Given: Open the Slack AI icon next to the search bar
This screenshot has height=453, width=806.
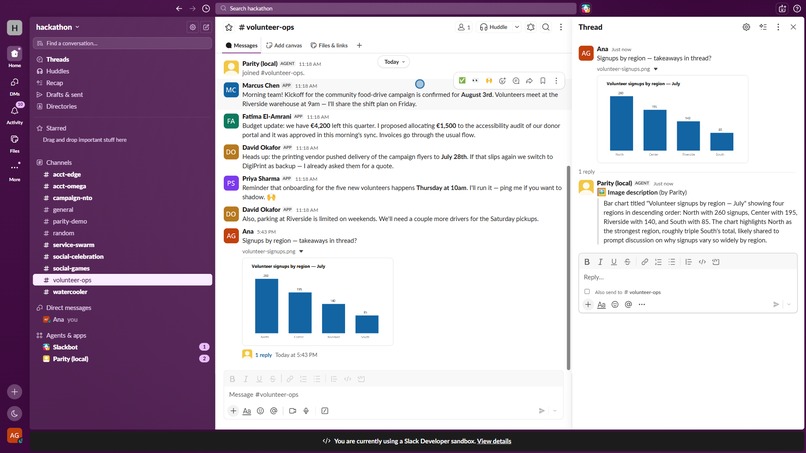Looking at the screenshot, I should coord(586,8).
